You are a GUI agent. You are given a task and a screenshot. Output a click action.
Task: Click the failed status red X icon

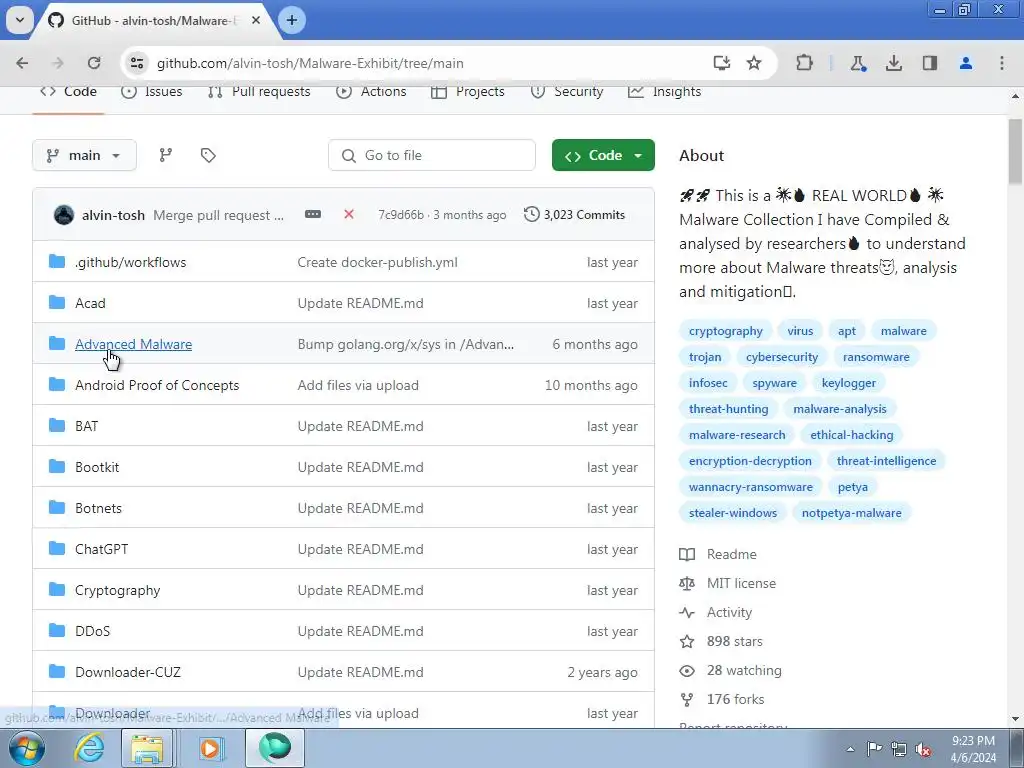point(349,214)
